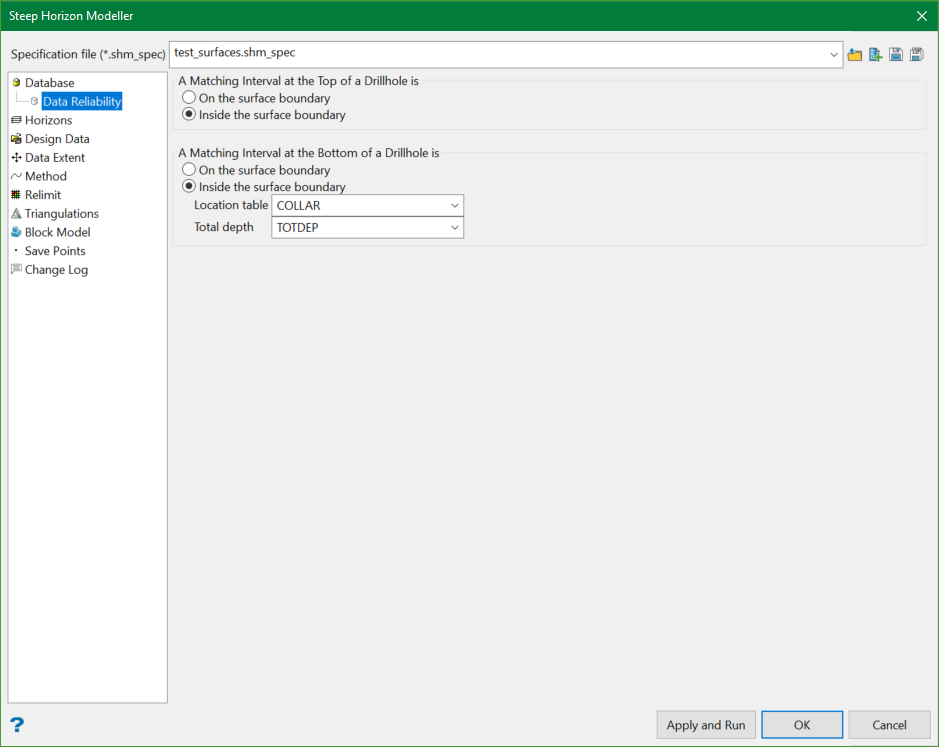Click the Block Model icon in the tree
This screenshot has width=939, height=747.
tap(16, 232)
